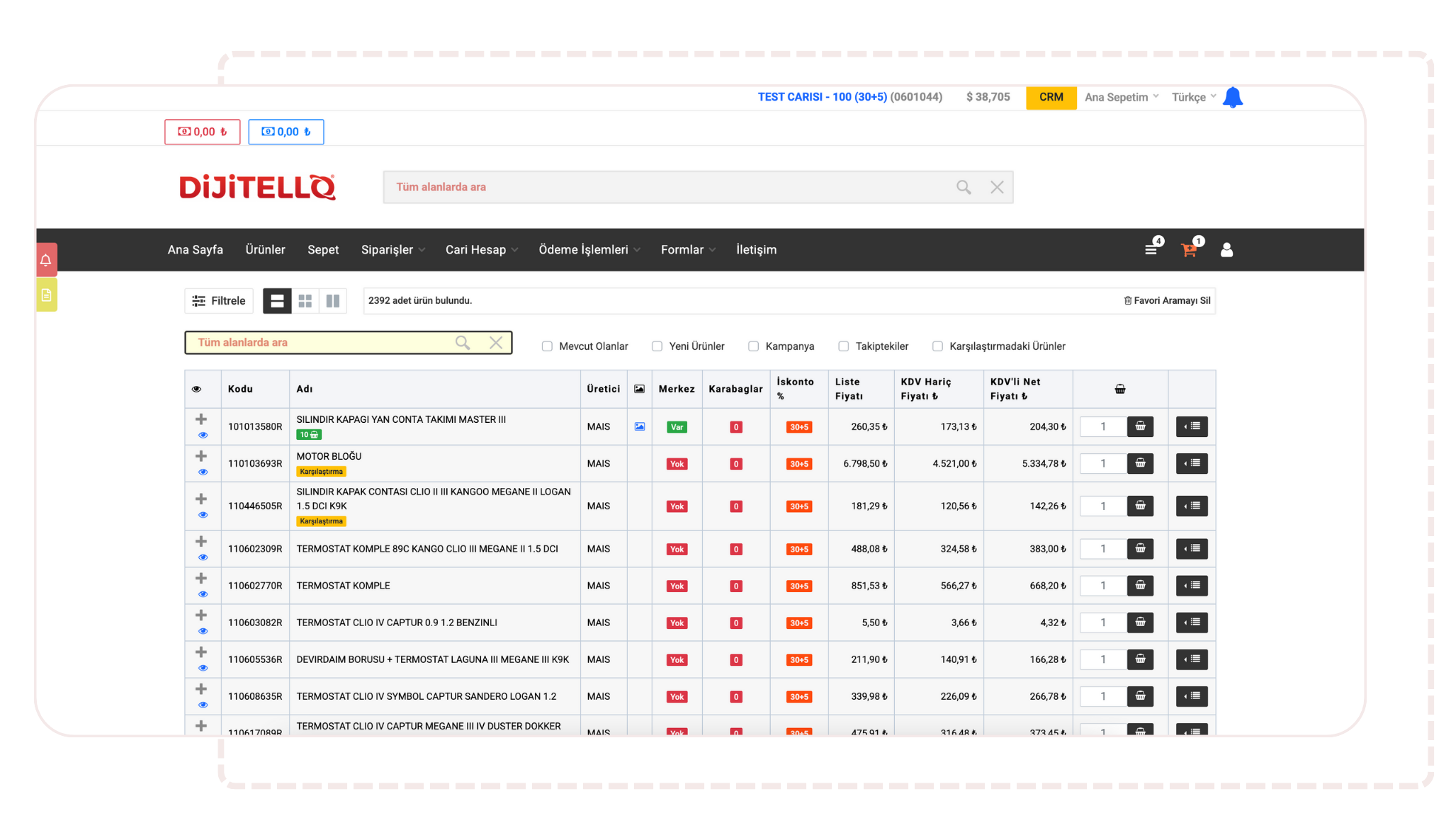Screen dimensions: 1451x840
Task: Open the İletişim page
Action: tap(756, 249)
